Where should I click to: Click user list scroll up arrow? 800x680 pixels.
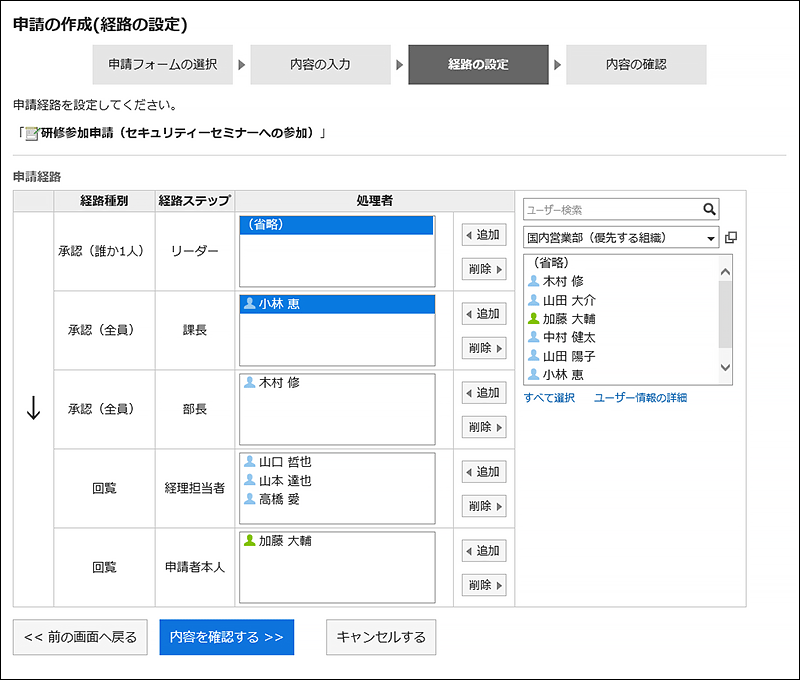pos(725,272)
